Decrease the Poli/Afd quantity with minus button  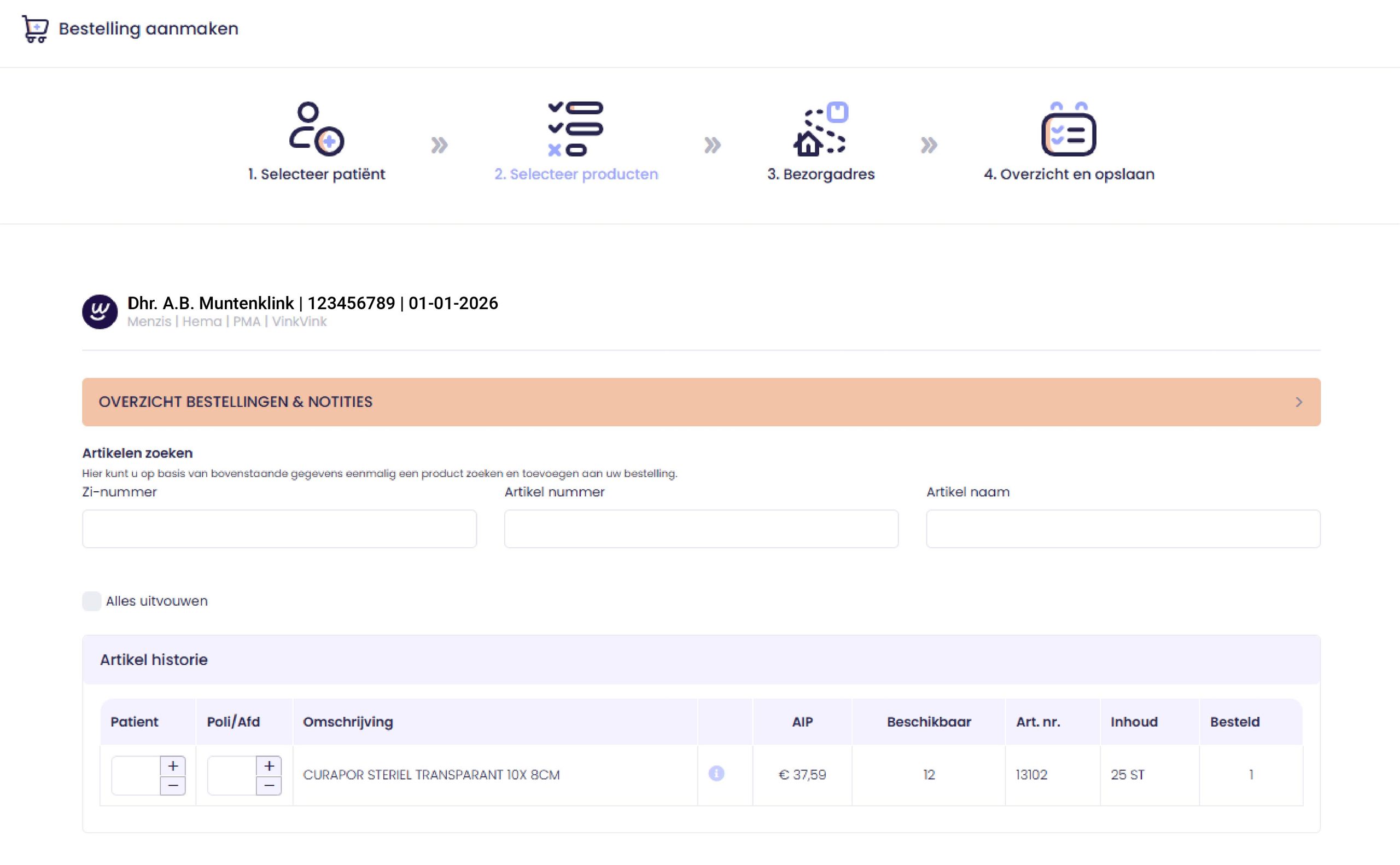pyautogui.click(x=269, y=786)
